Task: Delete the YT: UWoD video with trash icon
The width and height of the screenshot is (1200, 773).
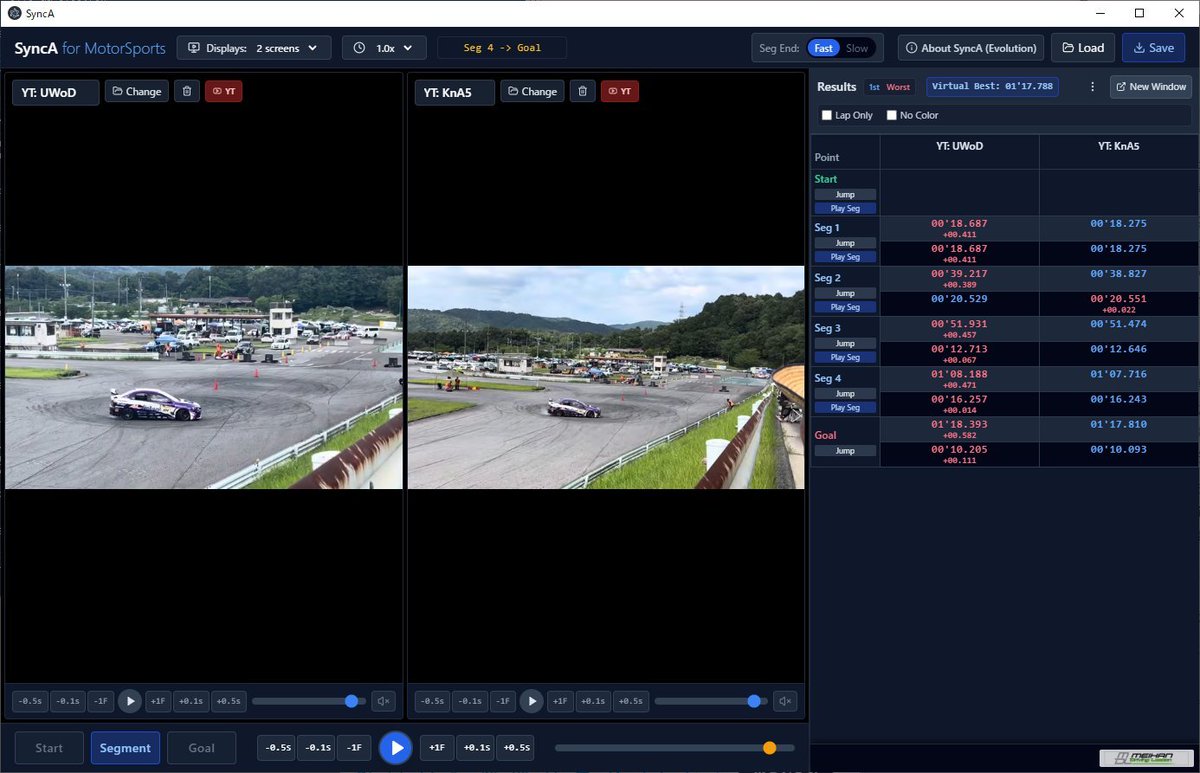Action: 186,91
